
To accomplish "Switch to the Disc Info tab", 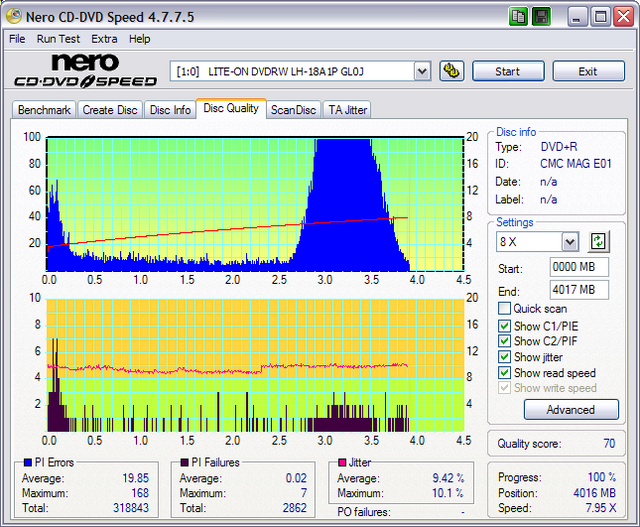I will pos(170,110).
